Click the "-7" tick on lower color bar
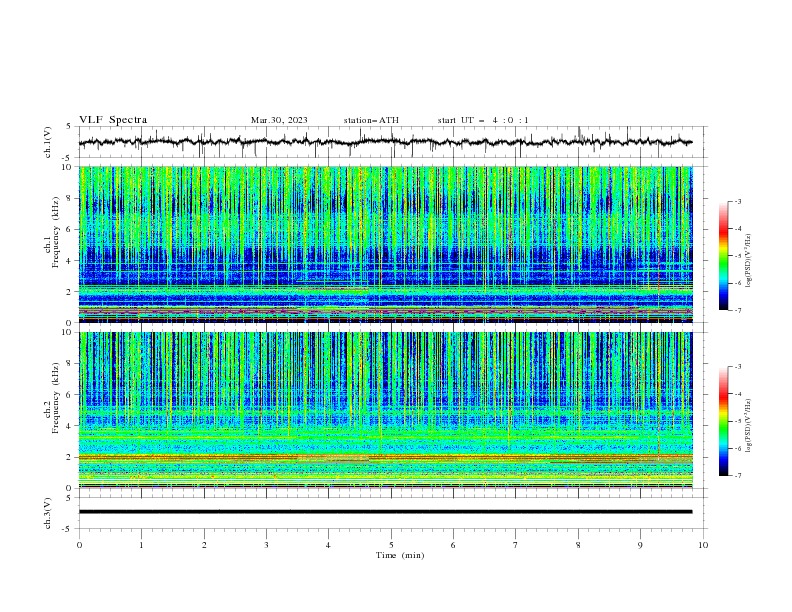792x612 pixels. tap(737, 475)
